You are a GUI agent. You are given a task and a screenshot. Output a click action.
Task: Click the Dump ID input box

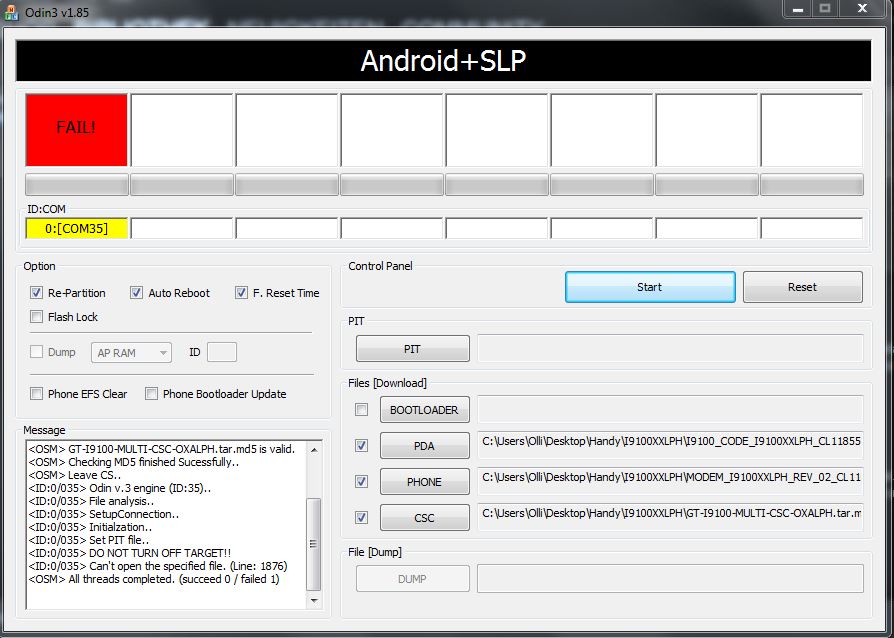[x=222, y=352]
